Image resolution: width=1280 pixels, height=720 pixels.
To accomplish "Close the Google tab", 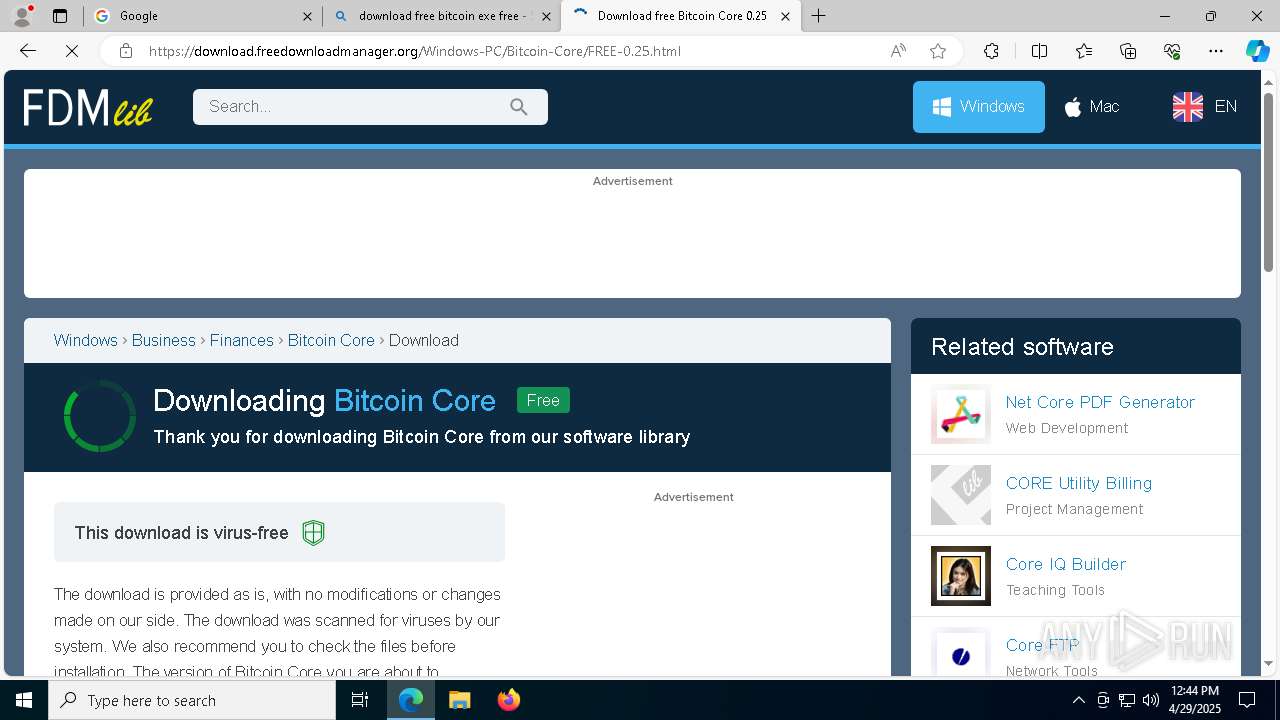I will 307,16.
